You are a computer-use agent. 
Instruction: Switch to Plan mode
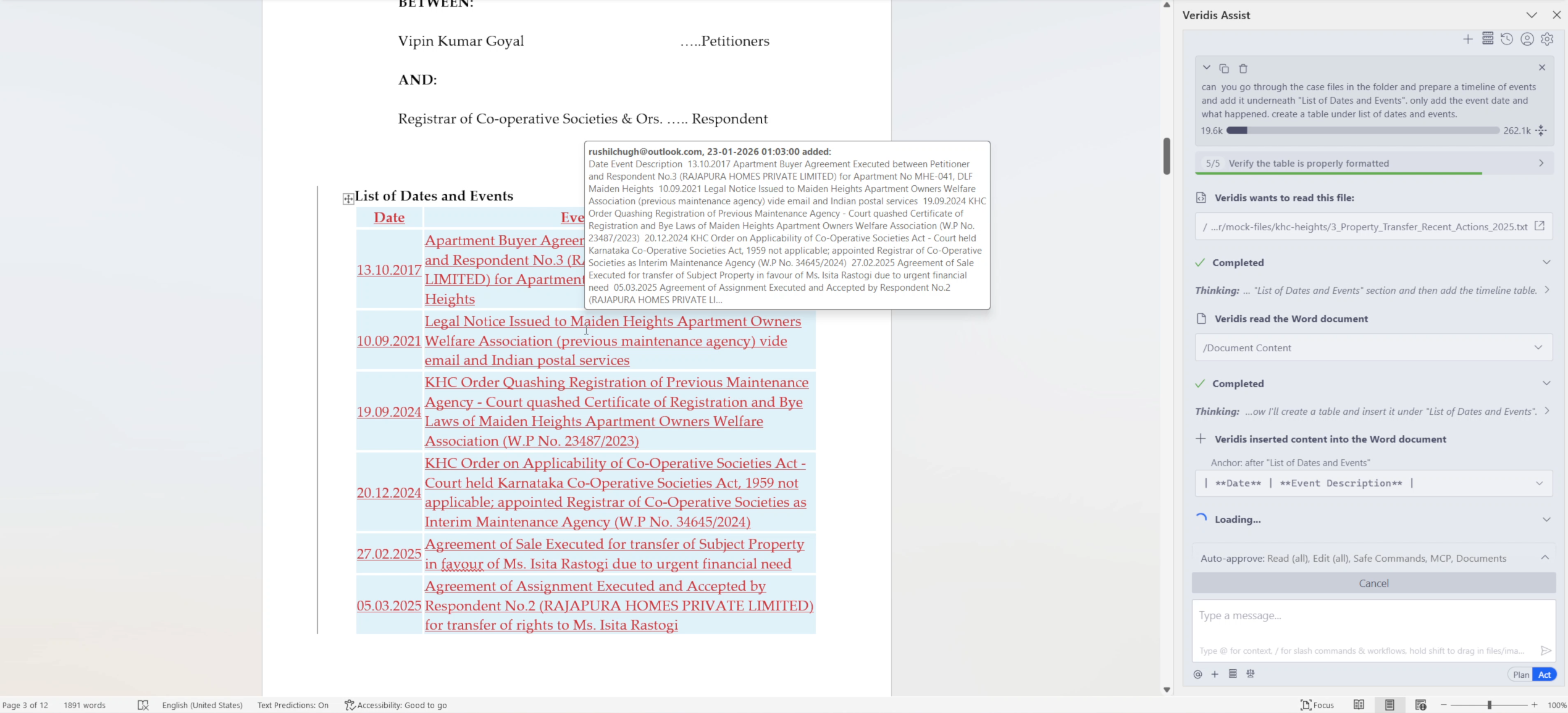(x=1520, y=674)
